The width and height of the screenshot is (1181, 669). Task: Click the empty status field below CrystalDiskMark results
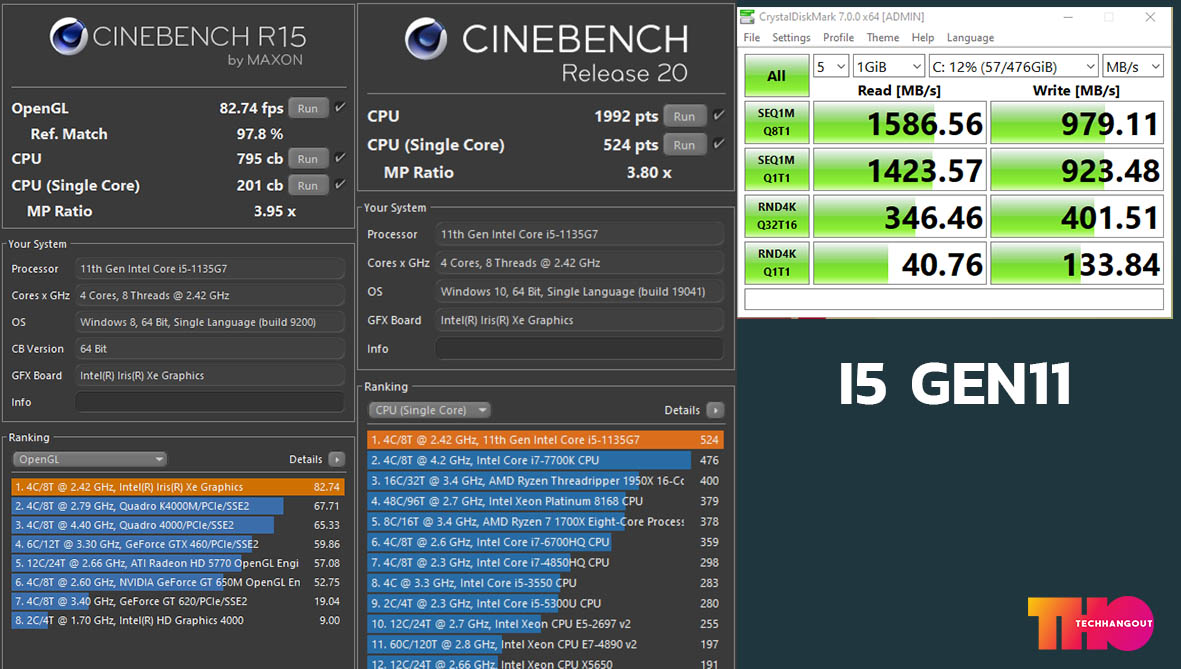pyautogui.click(x=954, y=299)
